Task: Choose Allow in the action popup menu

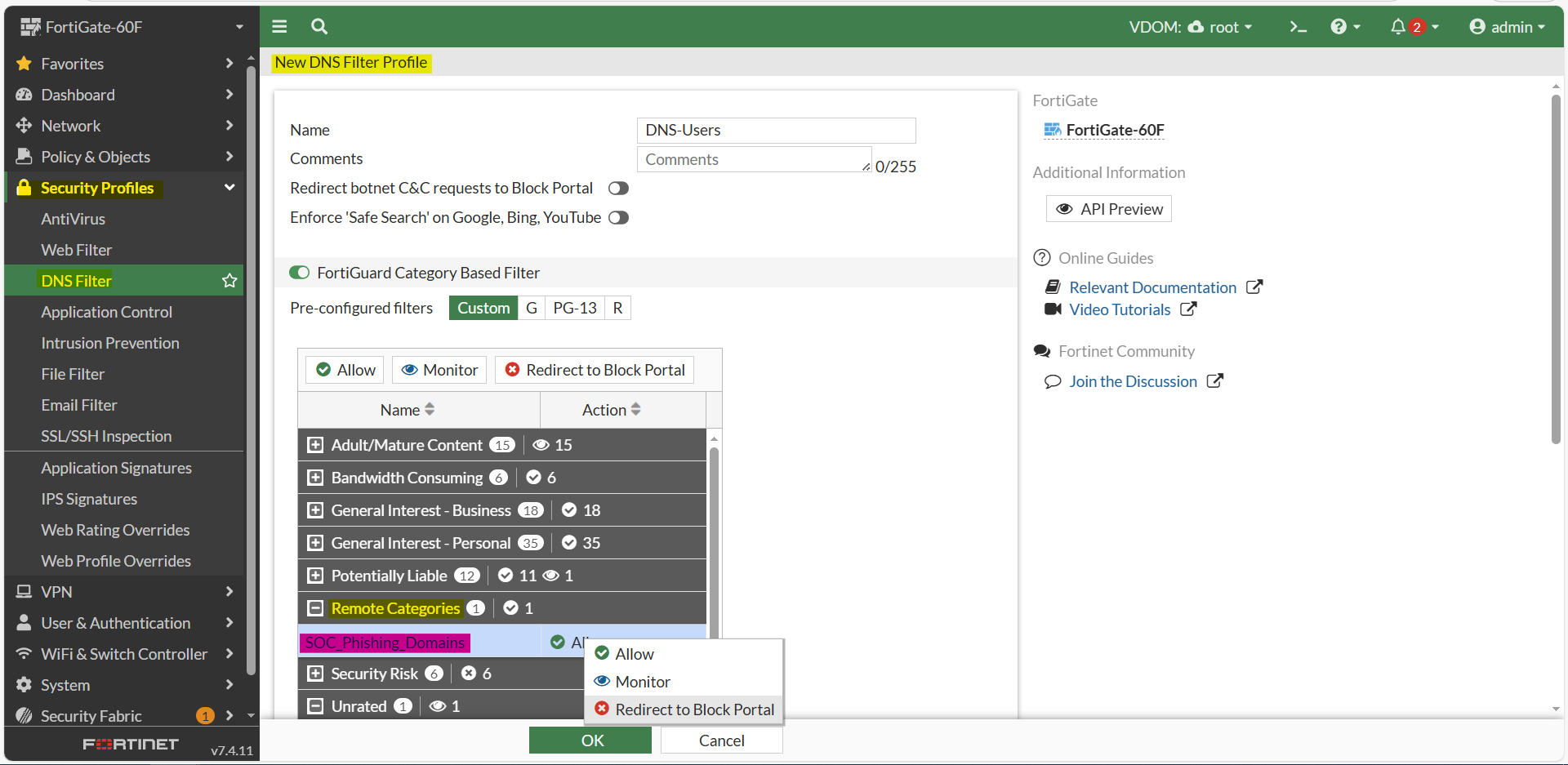Action: point(684,654)
